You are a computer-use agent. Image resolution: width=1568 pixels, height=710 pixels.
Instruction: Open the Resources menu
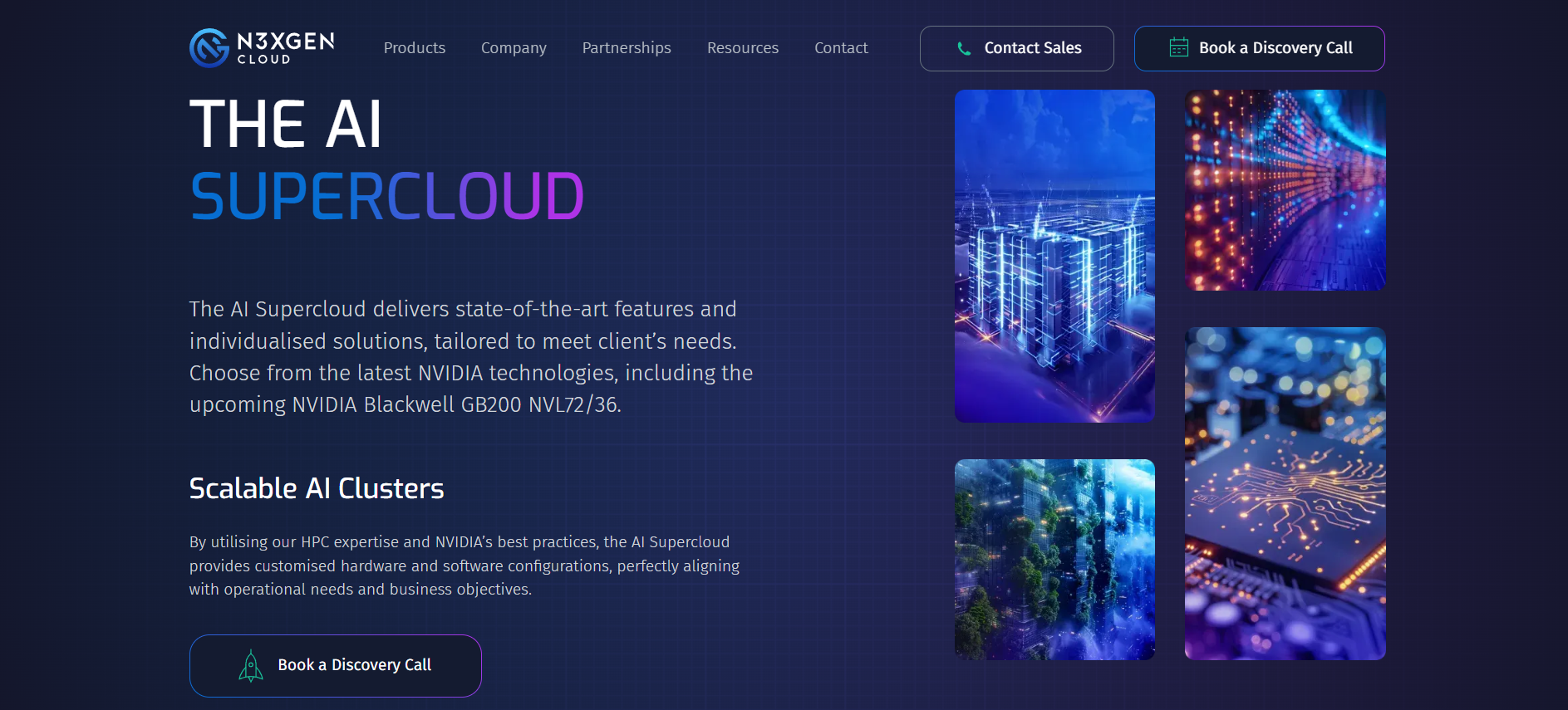[x=743, y=48]
